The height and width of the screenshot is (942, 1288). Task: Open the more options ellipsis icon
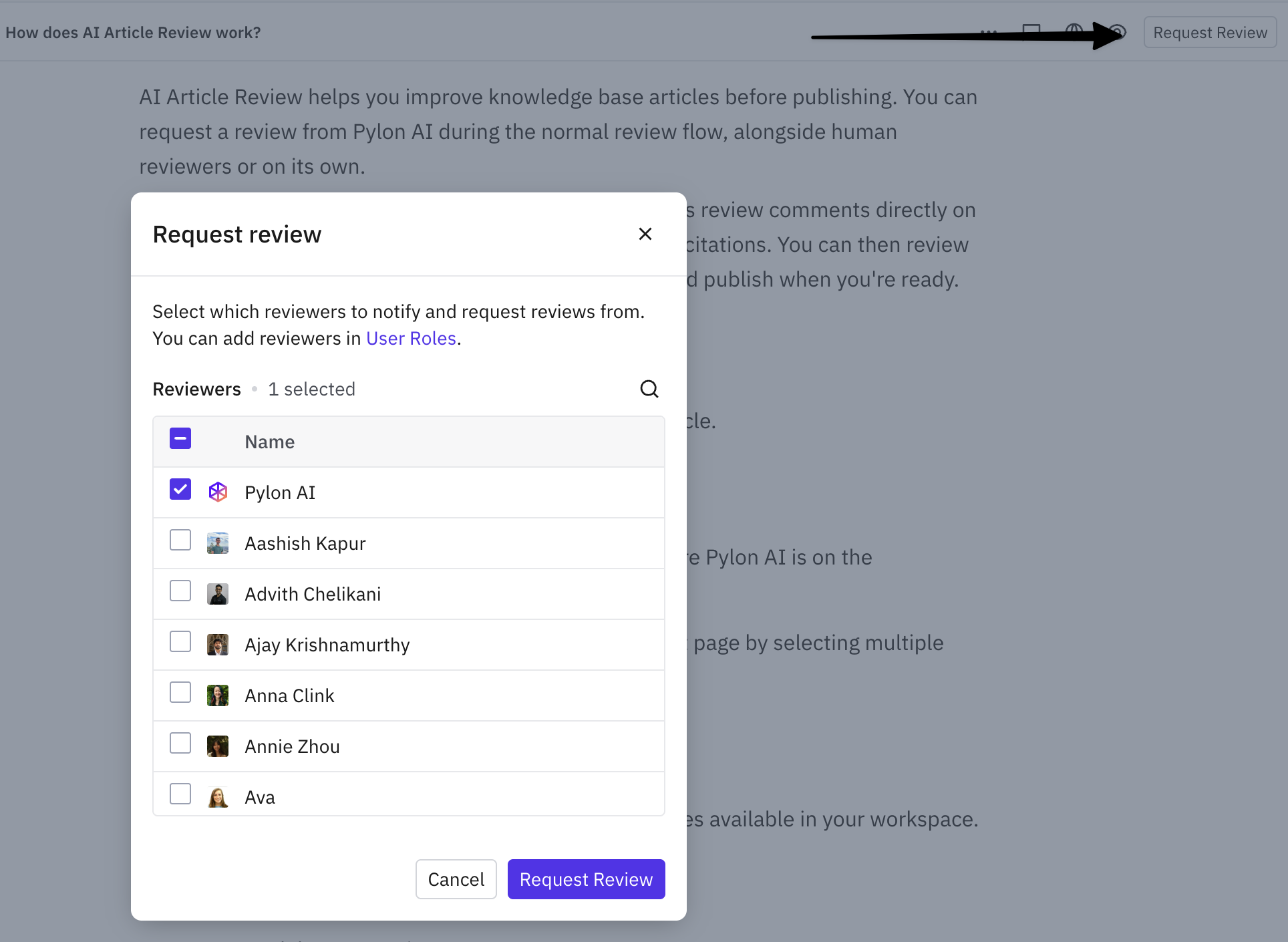[x=989, y=32]
